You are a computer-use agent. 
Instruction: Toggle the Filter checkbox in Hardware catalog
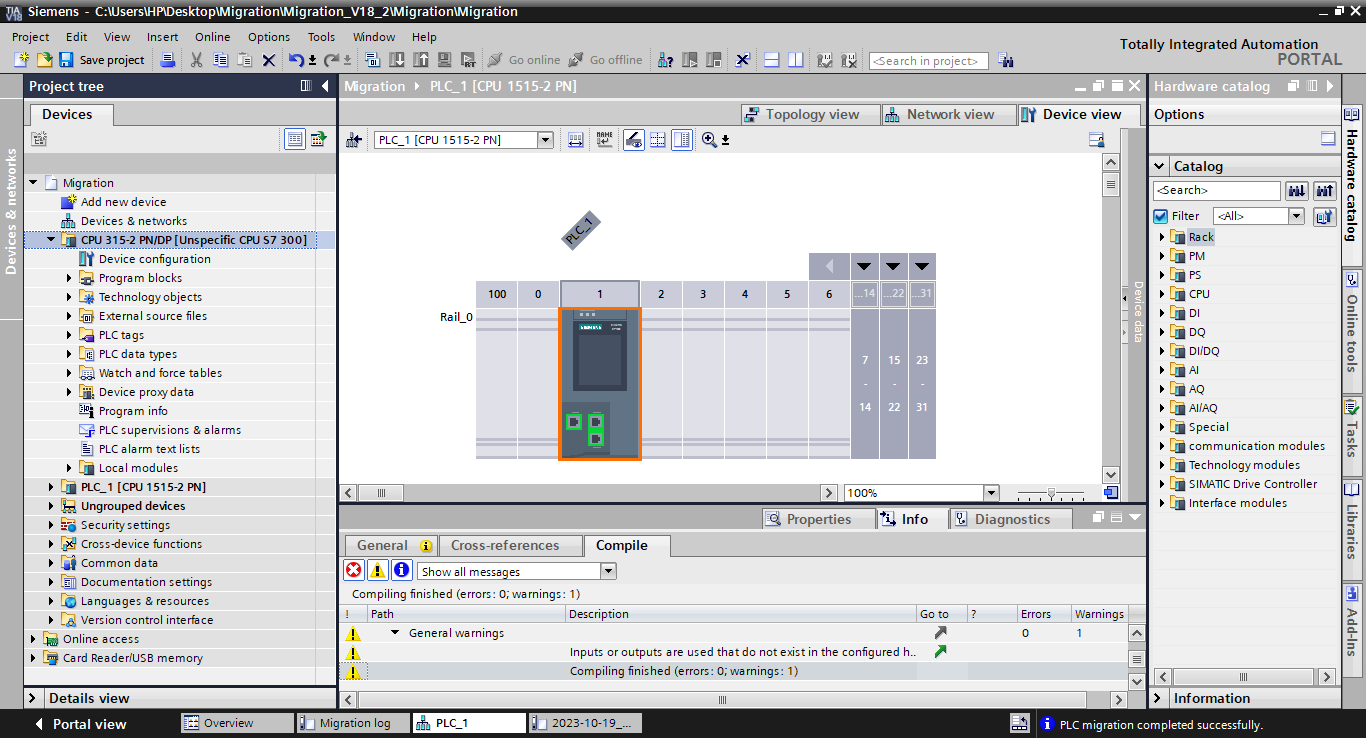click(x=1162, y=216)
